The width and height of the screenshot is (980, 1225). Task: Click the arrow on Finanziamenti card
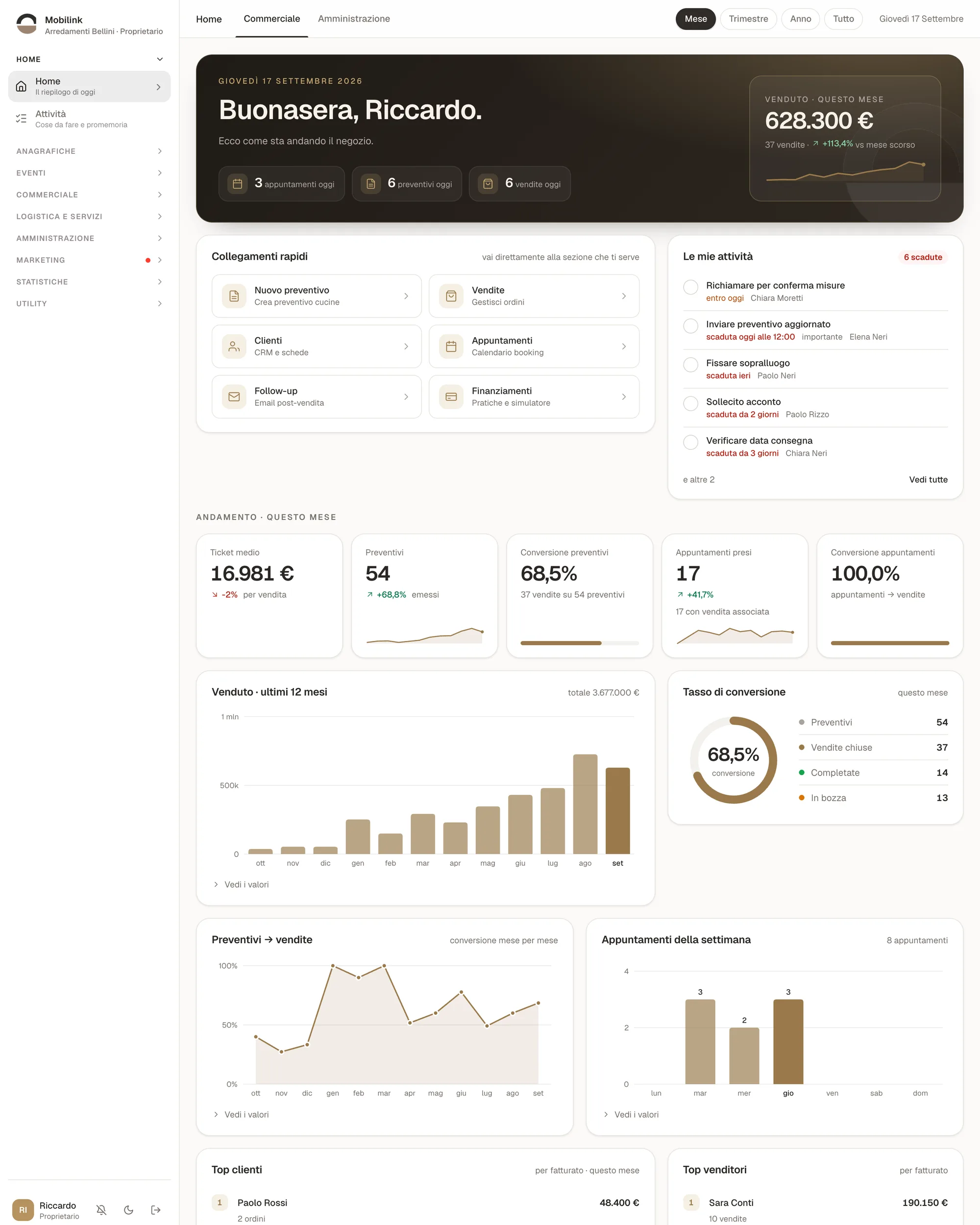[x=624, y=396]
